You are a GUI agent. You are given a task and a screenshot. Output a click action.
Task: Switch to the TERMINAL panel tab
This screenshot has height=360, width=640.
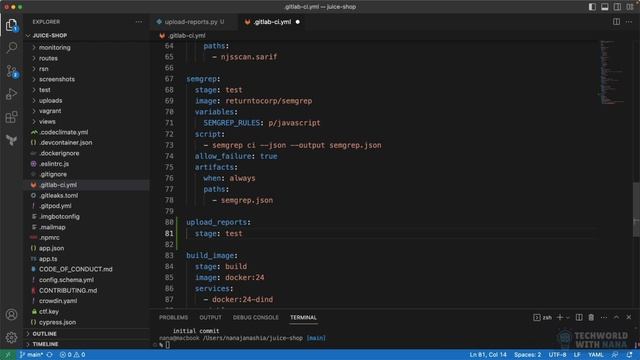click(303, 318)
